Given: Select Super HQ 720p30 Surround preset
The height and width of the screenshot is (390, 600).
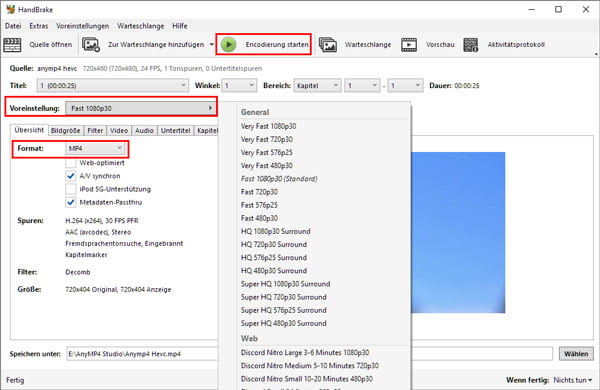Looking at the screenshot, I should [284, 297].
